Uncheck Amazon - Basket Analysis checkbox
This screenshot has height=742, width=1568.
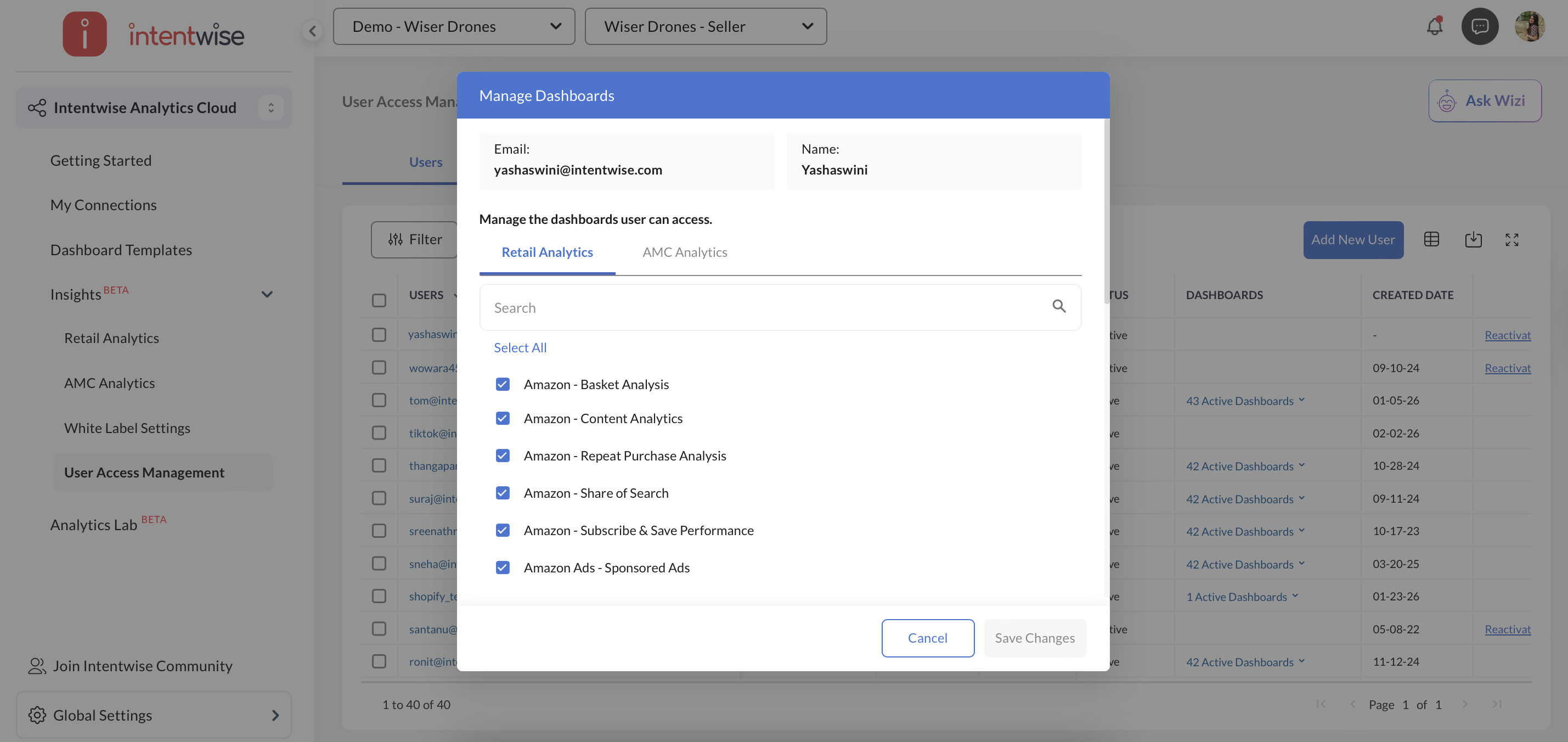click(x=502, y=384)
